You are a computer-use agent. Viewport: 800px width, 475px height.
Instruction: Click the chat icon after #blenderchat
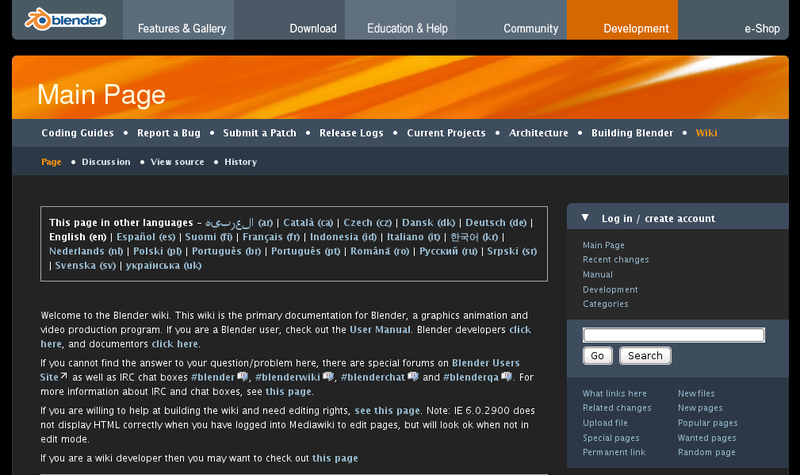click(x=413, y=377)
